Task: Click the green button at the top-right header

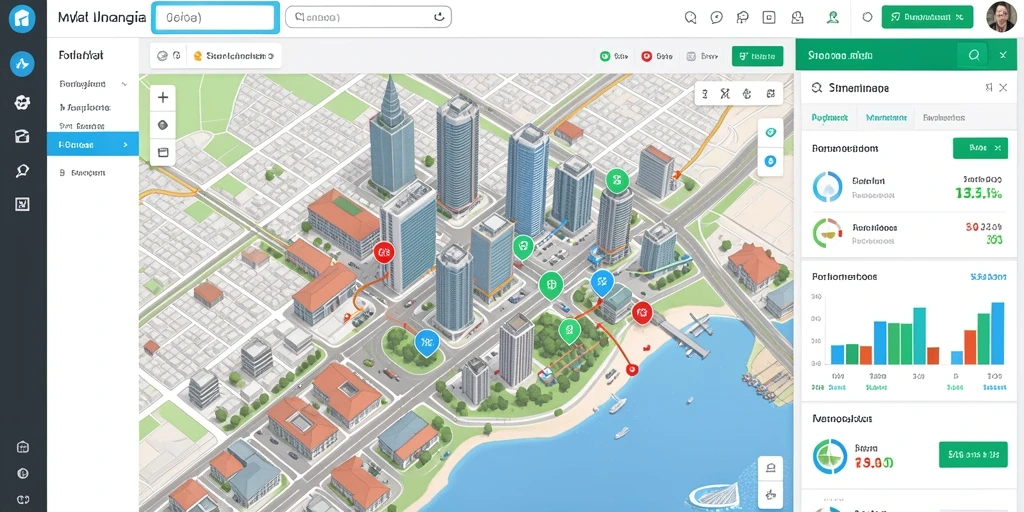Action: (x=927, y=18)
